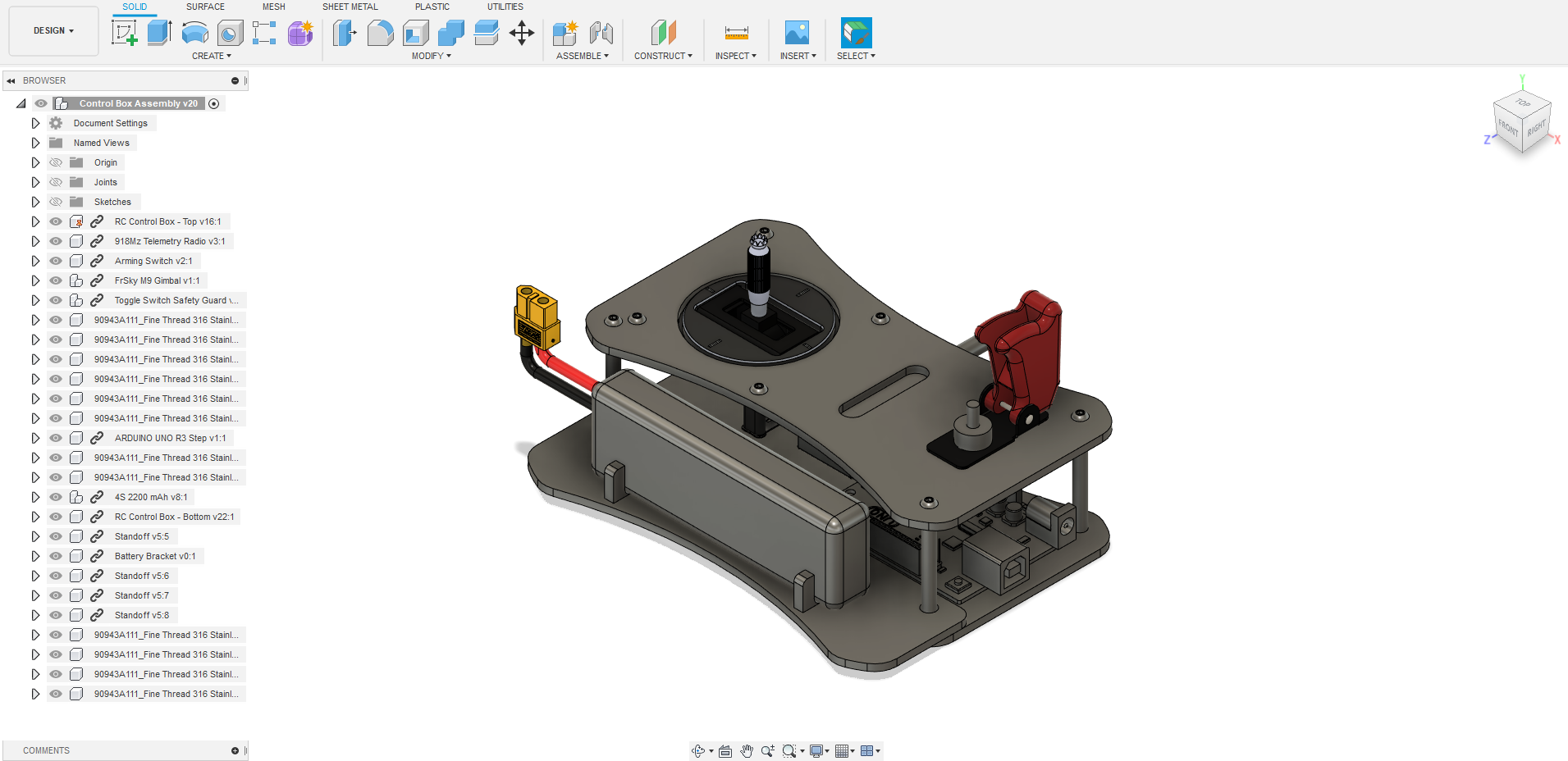Click the Insert canvas icon
Screen dimensions: 1568x761
pyautogui.click(x=797, y=33)
